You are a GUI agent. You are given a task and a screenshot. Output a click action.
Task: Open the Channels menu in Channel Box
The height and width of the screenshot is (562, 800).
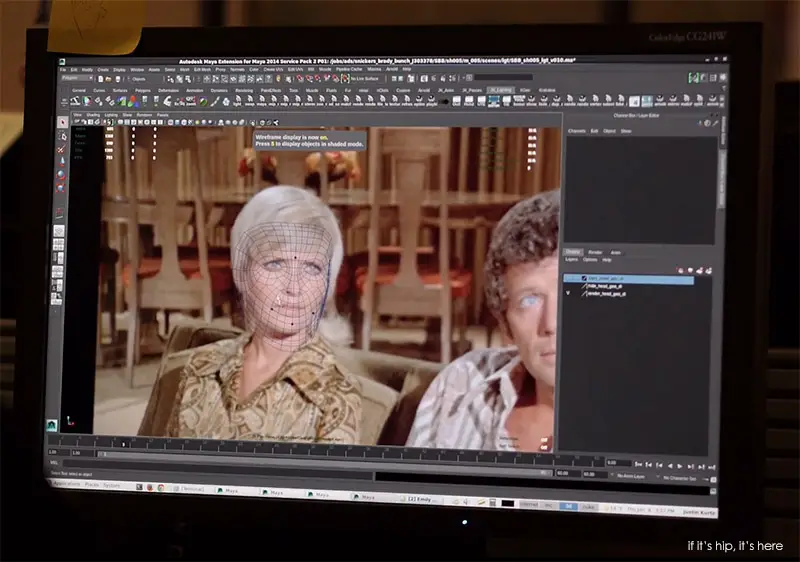577,131
